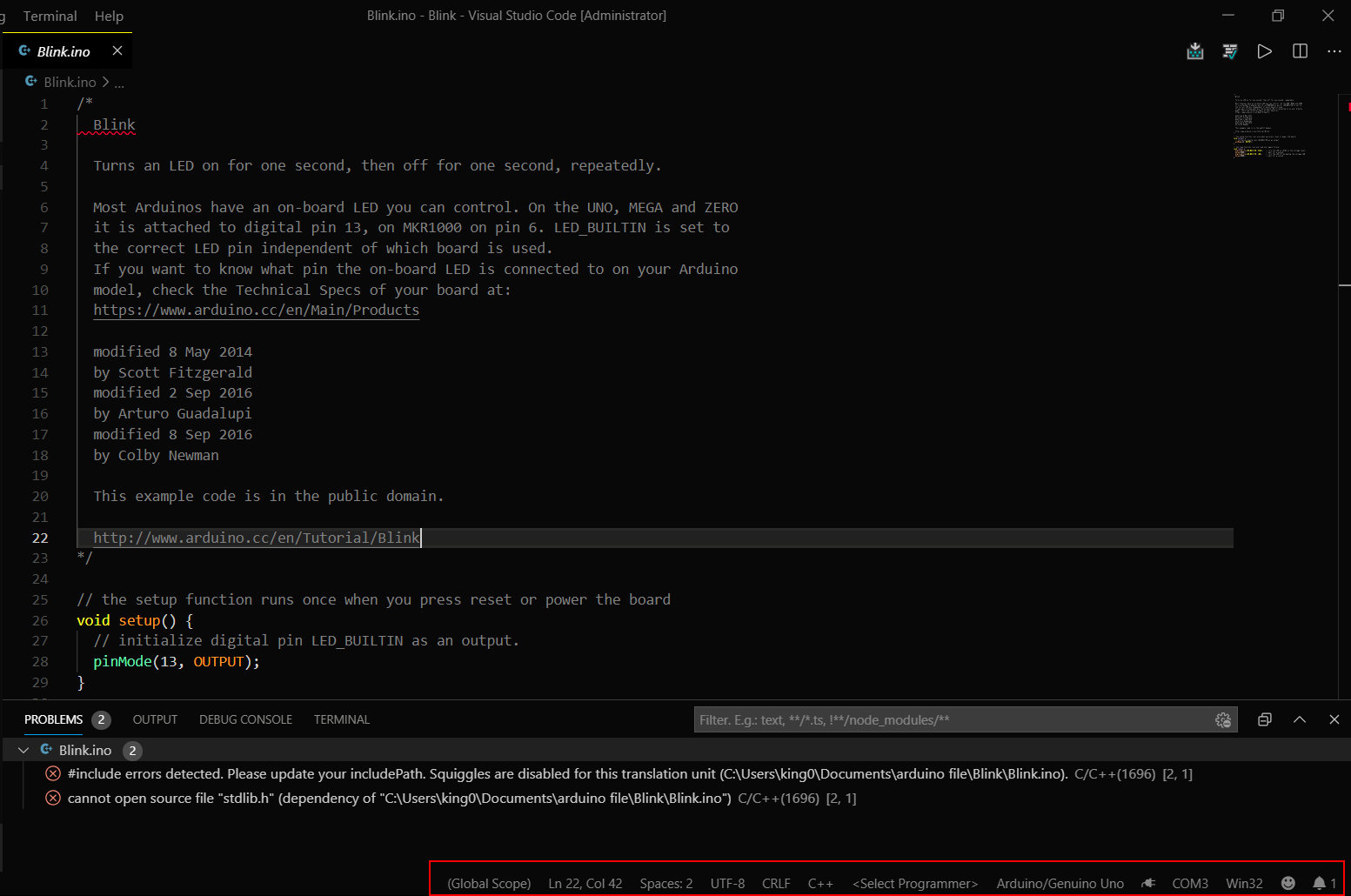Viewport: 1351px width, 896px height.
Task: Click the feedback smiley icon
Action: point(1288,883)
